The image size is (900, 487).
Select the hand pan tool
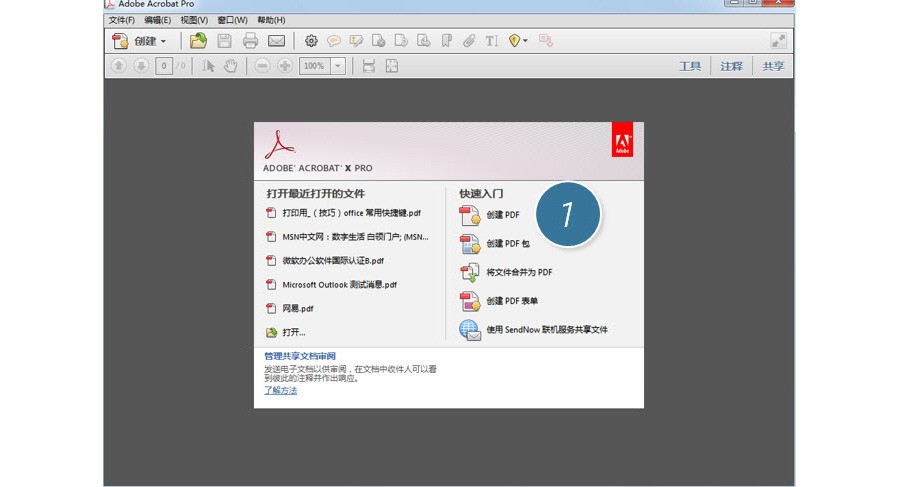pos(230,66)
